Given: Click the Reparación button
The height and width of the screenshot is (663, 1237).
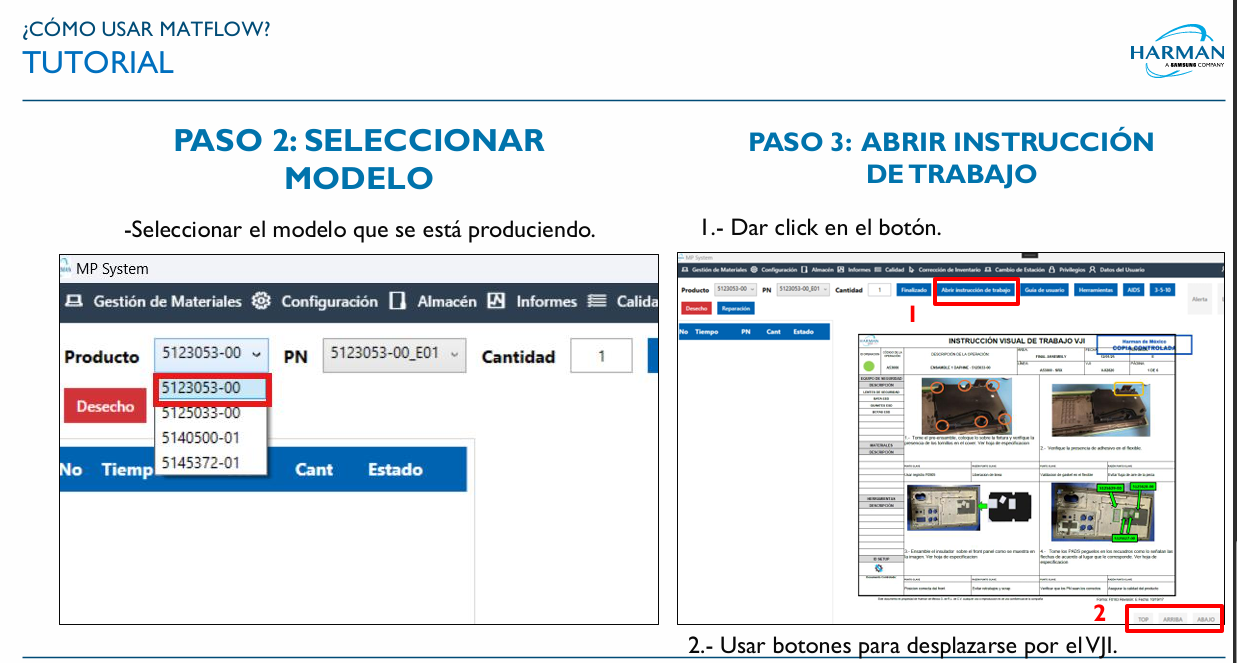Looking at the screenshot, I should coord(735,308).
